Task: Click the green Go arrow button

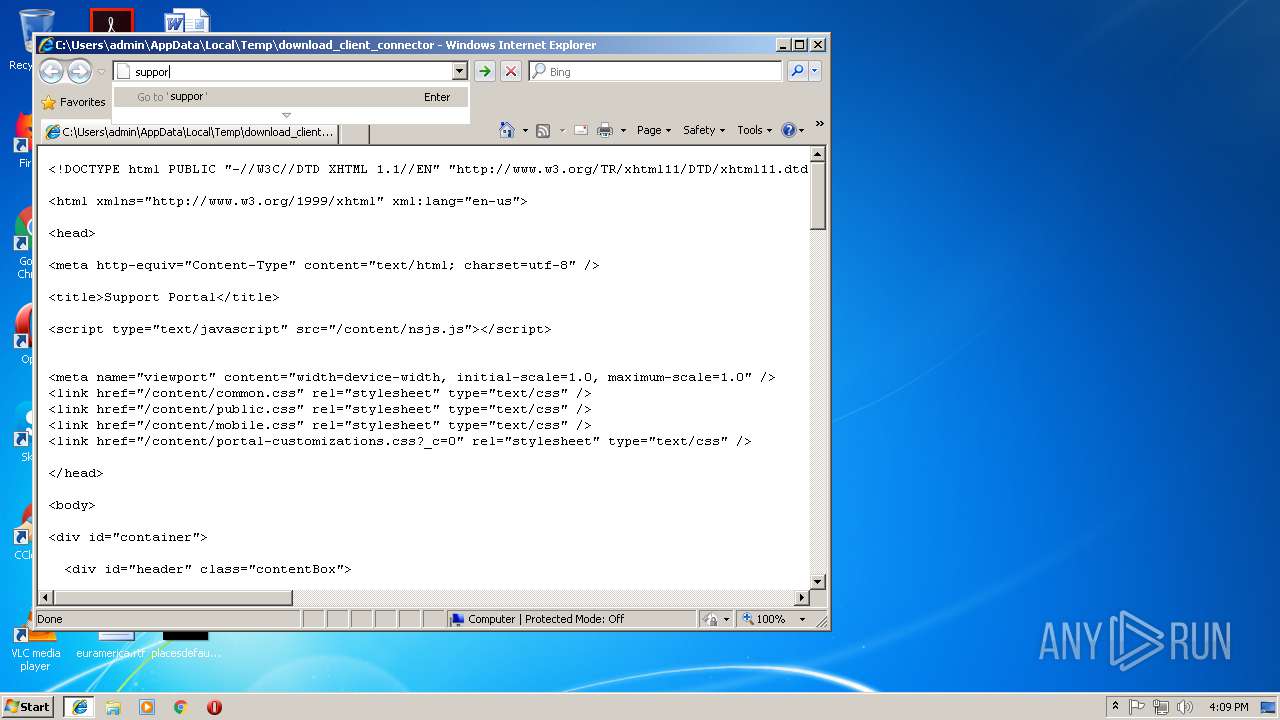Action: tap(485, 71)
